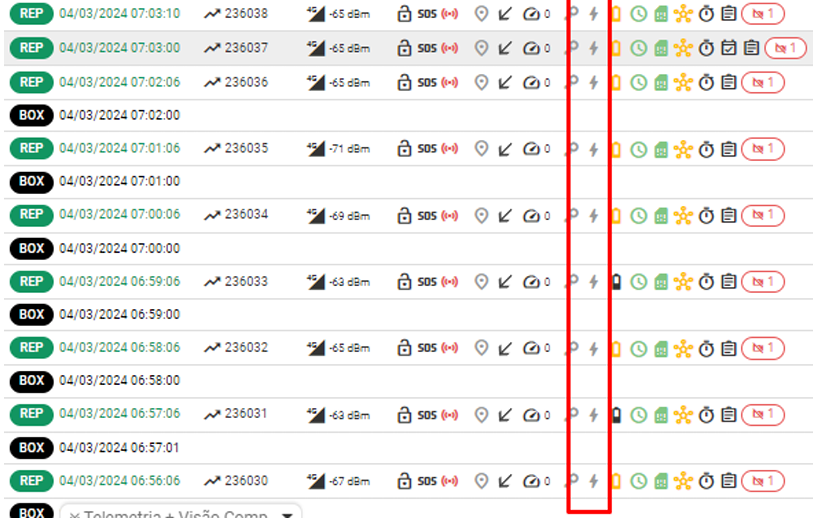Click the 4G signal icon in row 236035
This screenshot has height=522, width=831.
(316, 149)
